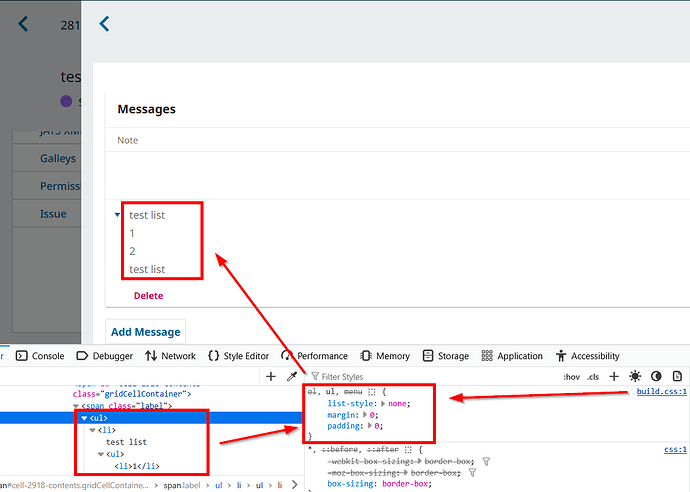Click the add new rule plus icon
Viewport: 690px width, 492px height.
(x=614, y=377)
